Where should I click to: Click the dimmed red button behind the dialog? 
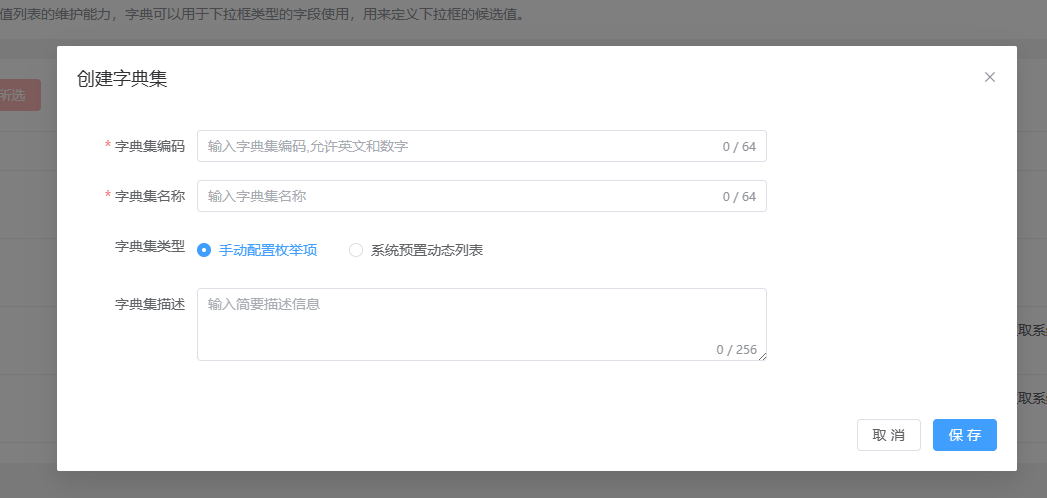(x=20, y=95)
